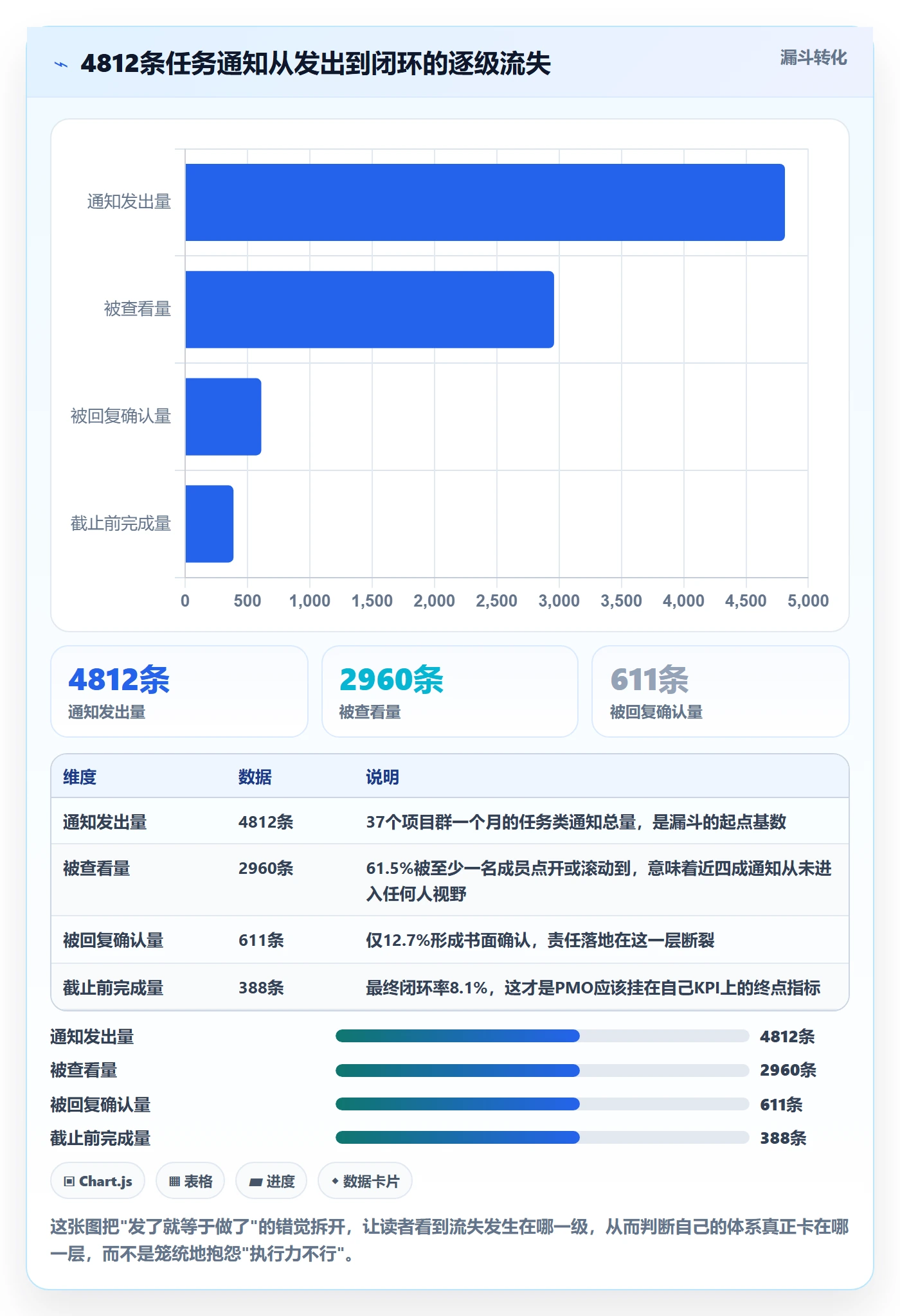Viewport: 900px width, 1316px height.
Task: Click the 5,000 axis tick label
Action: click(x=808, y=601)
